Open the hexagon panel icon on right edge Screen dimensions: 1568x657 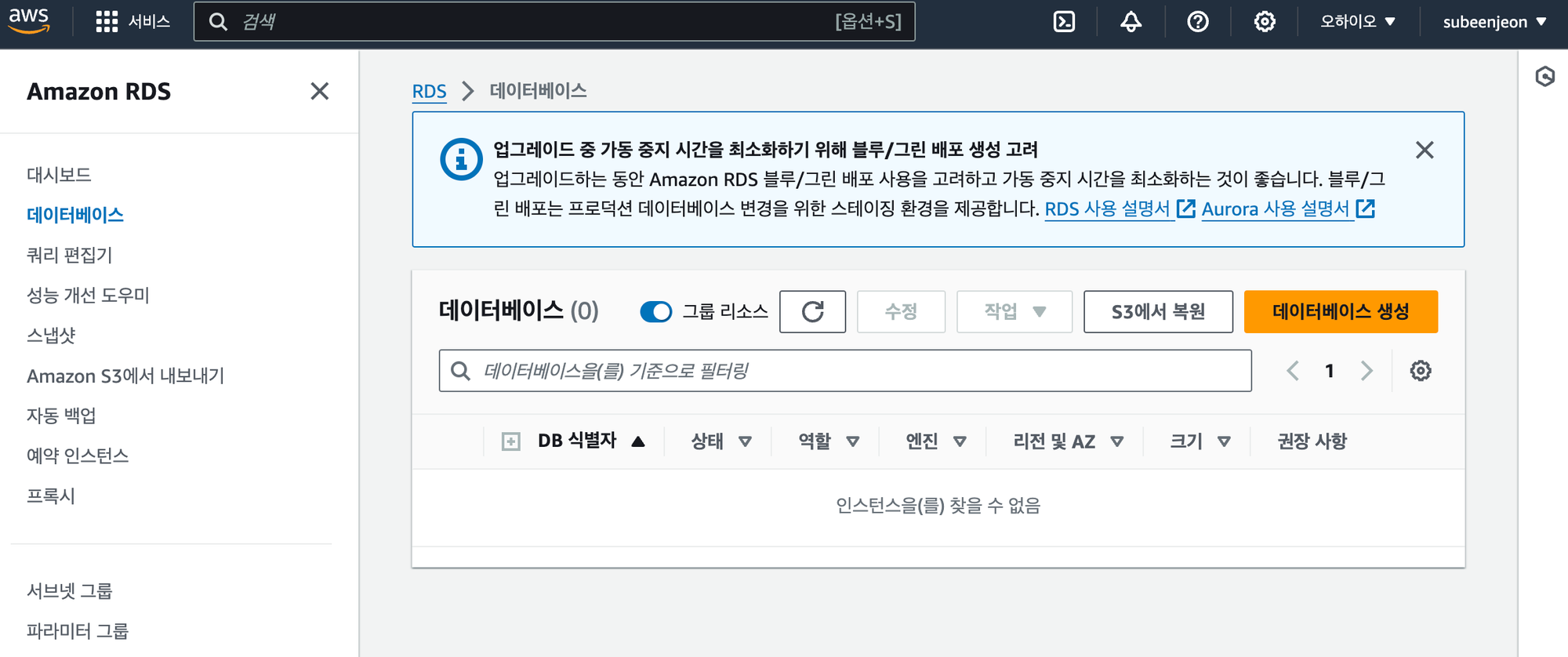[x=1544, y=76]
